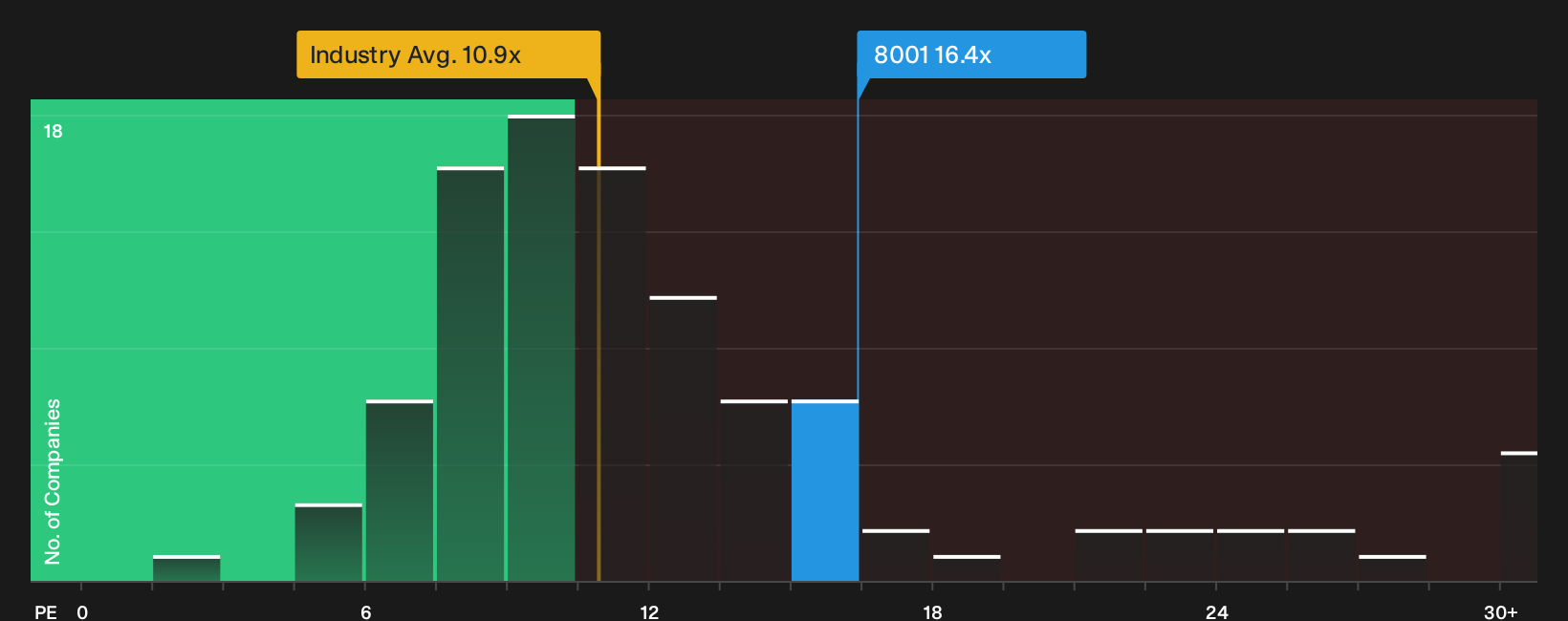
Task: Click the x-axis label 0
Action: (82, 611)
